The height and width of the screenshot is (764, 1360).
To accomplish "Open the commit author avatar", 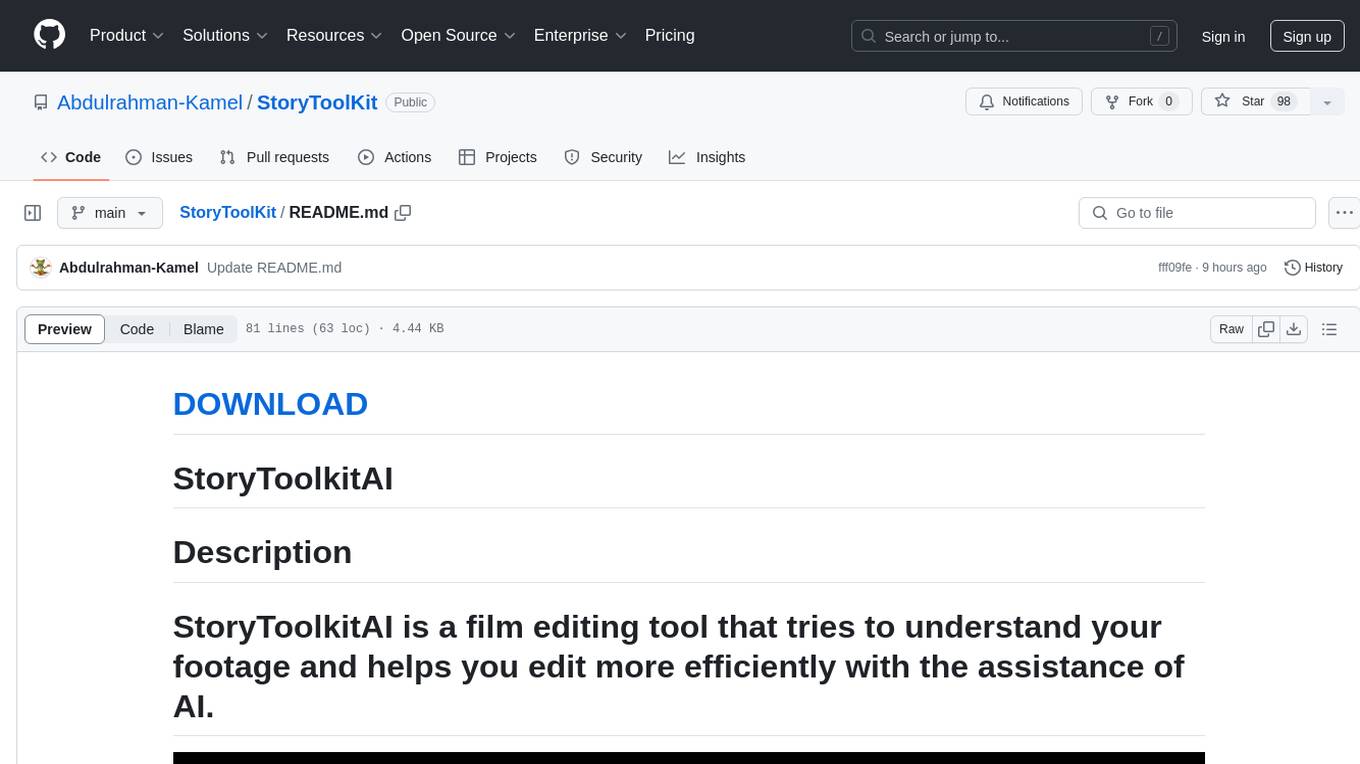I will pyautogui.click(x=41, y=267).
